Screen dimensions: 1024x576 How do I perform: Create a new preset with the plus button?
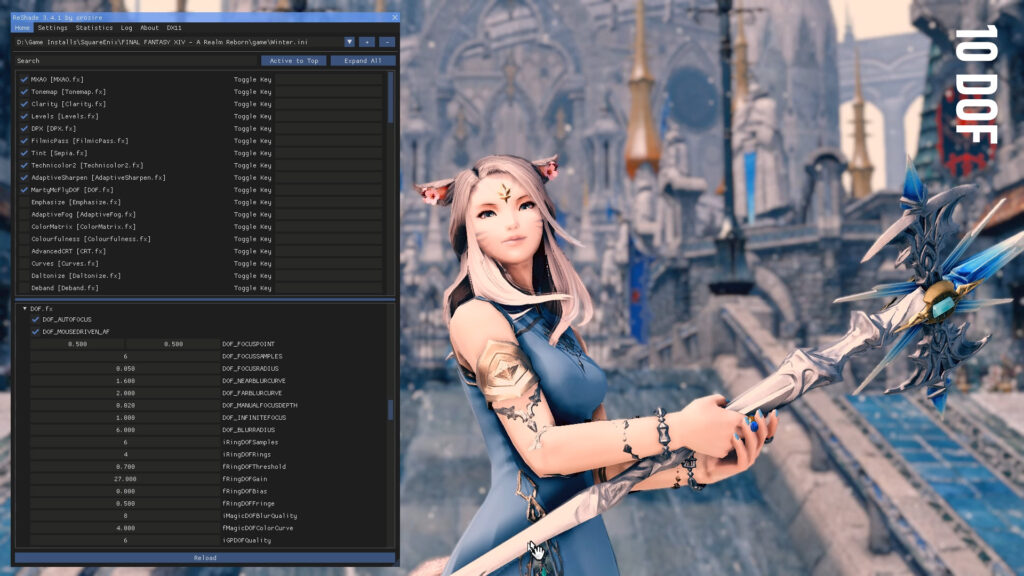tap(366, 42)
